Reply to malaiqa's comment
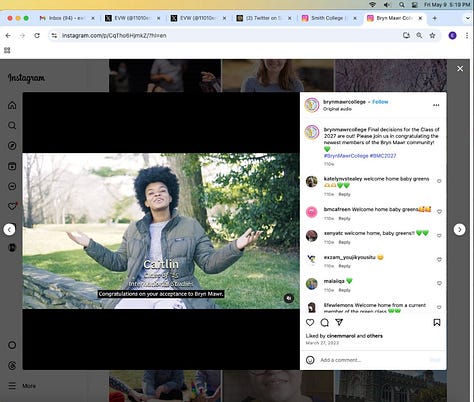Image resolution: width=474 pixels, height=402 pixels. (x=344, y=290)
